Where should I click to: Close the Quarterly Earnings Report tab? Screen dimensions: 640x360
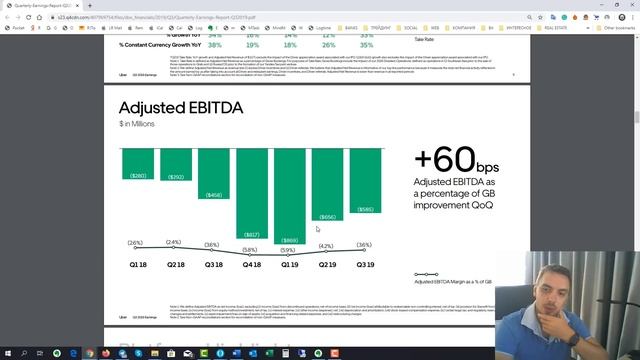point(77,6)
